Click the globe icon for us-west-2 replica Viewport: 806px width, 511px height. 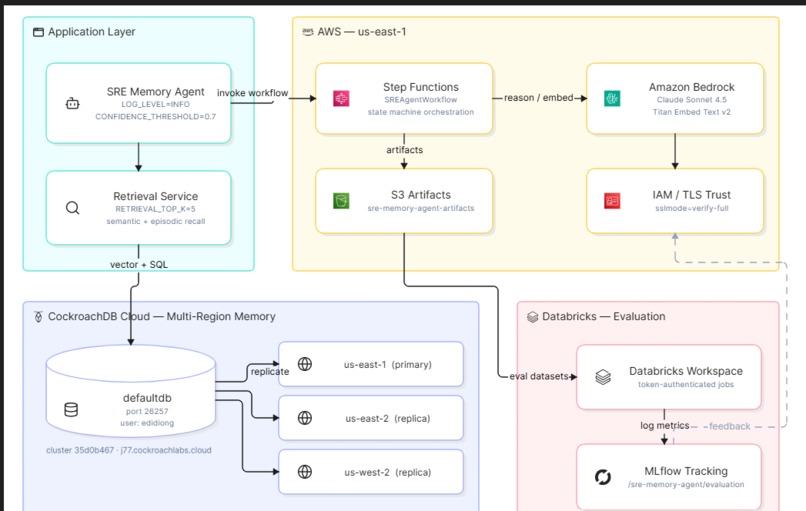coord(305,471)
